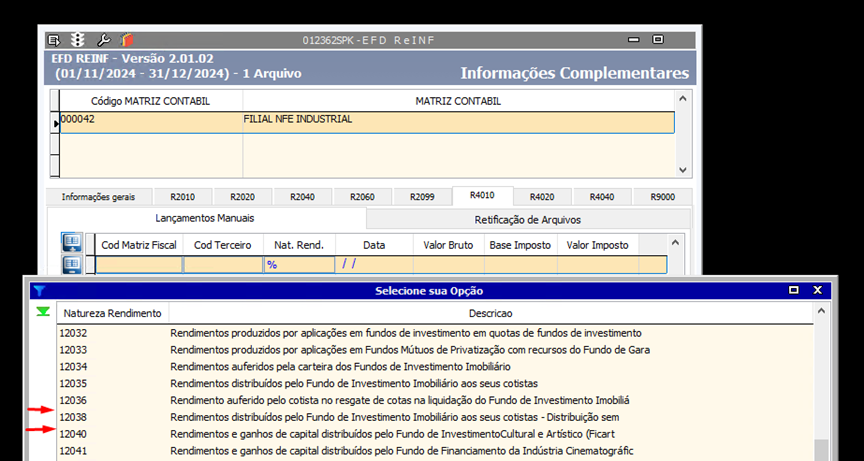
Task: Select the R4010 tab
Action: pyautogui.click(x=482, y=196)
